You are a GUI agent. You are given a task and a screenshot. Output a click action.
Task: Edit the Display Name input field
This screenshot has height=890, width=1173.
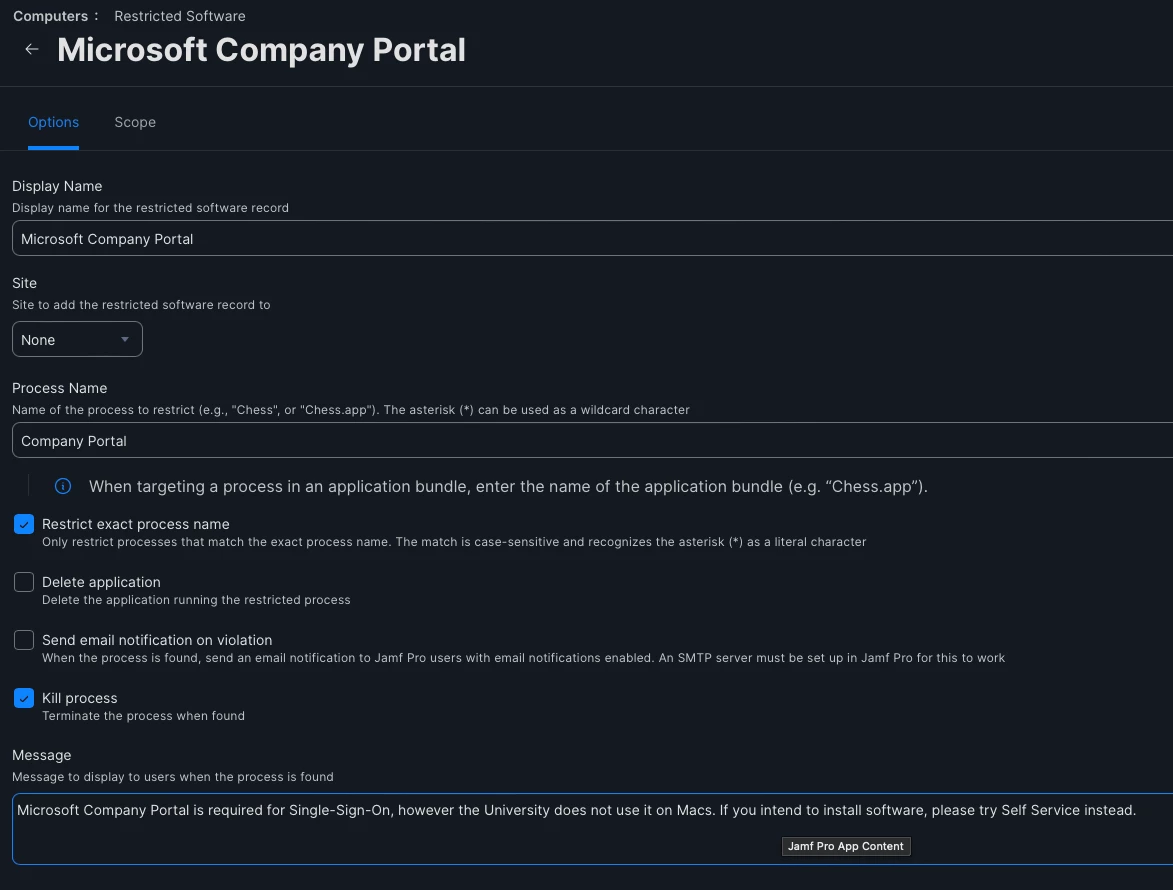pyautogui.click(x=592, y=239)
